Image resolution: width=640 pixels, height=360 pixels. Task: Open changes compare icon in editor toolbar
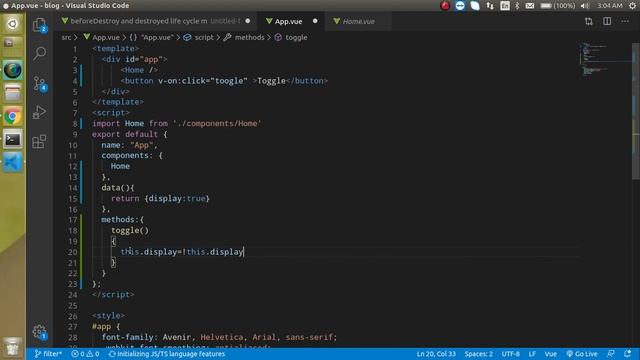pos(589,21)
